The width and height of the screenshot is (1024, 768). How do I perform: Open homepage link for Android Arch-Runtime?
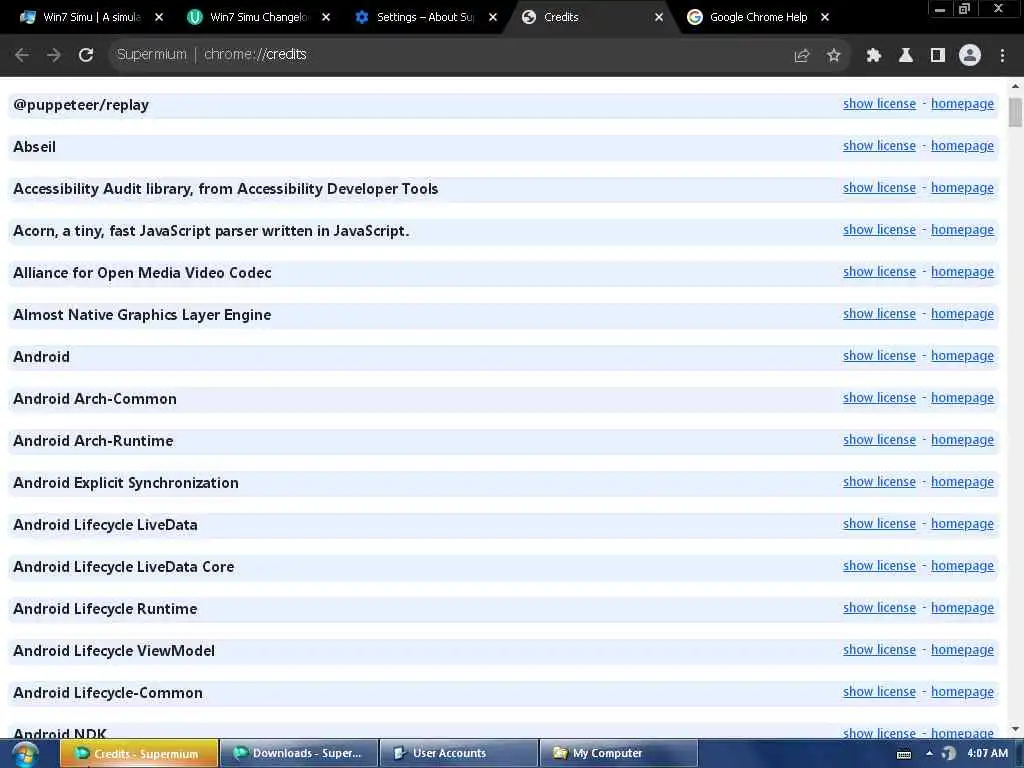(x=962, y=440)
